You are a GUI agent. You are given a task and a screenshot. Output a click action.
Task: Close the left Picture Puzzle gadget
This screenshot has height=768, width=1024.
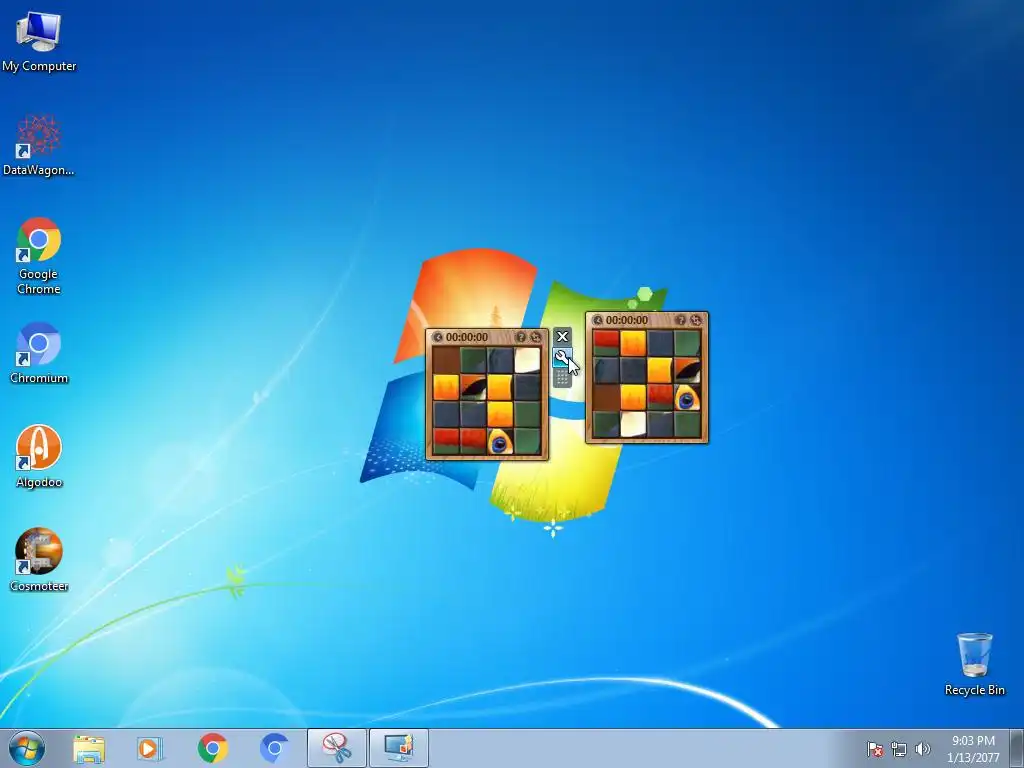click(x=562, y=337)
